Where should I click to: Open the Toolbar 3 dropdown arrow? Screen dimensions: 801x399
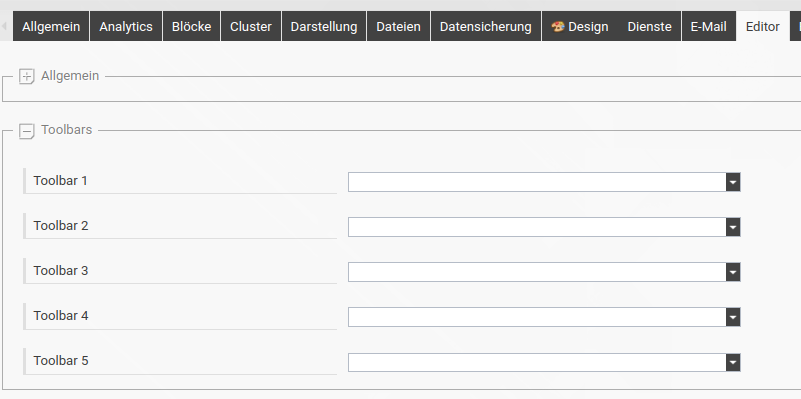[x=733, y=272]
